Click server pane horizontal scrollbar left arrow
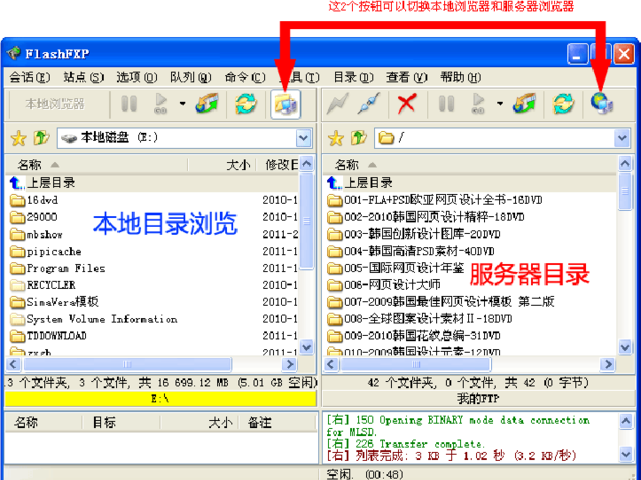This screenshot has width=641, height=480. coord(331,364)
